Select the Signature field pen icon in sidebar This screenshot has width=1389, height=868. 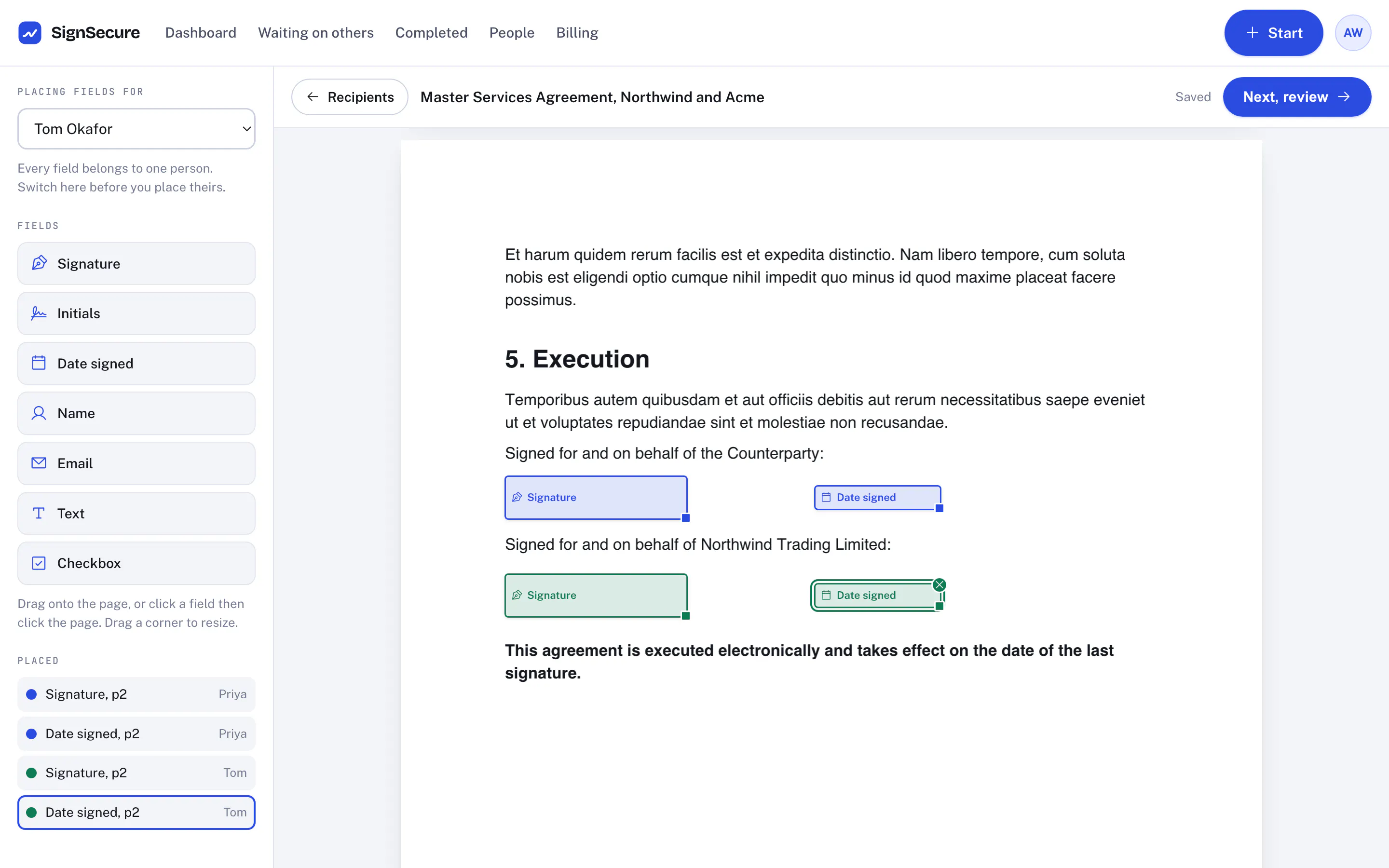(39, 263)
